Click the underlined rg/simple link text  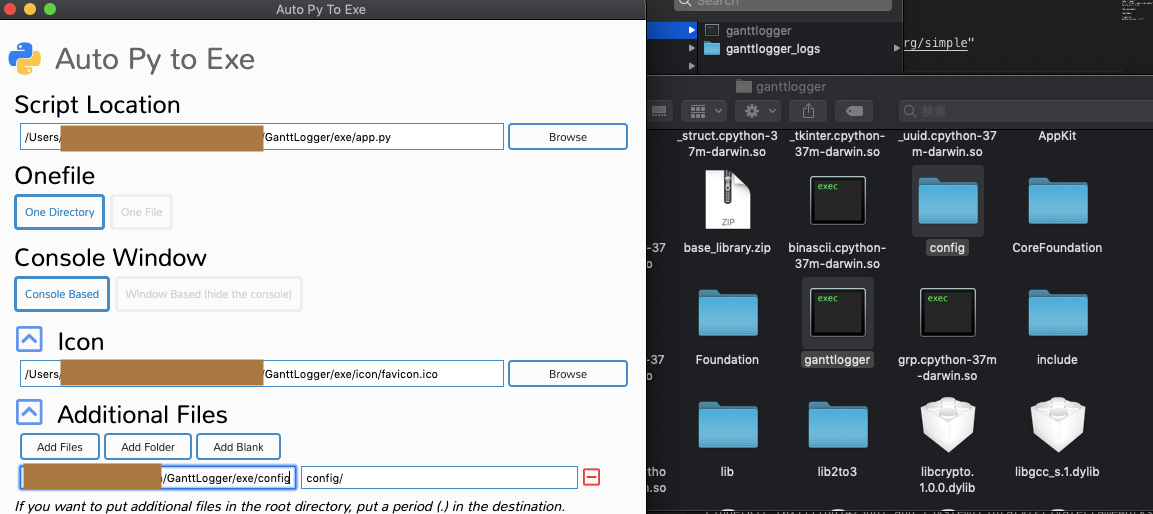[935, 42]
